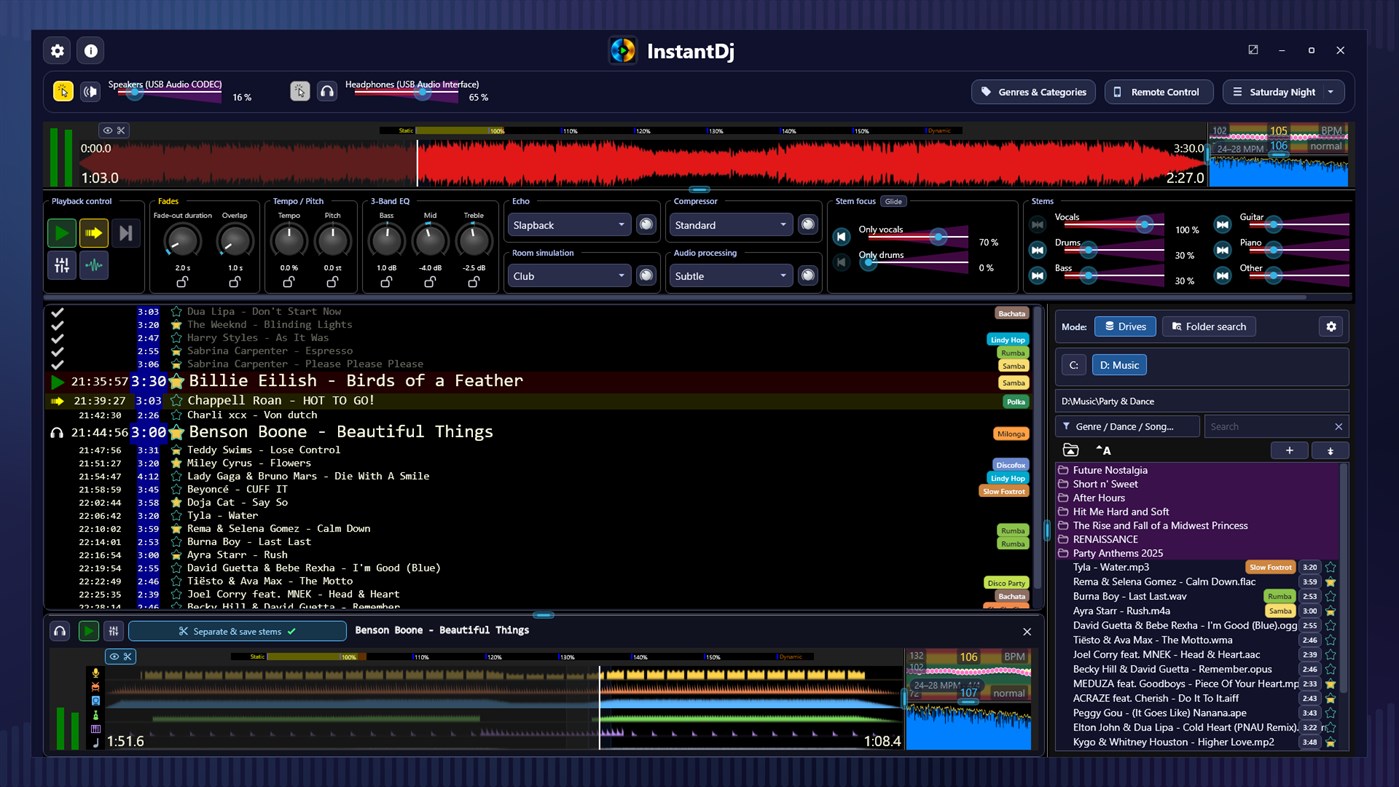The width and height of the screenshot is (1399, 787).
Task: Click the green play button in Playback control
Action: click(x=61, y=233)
